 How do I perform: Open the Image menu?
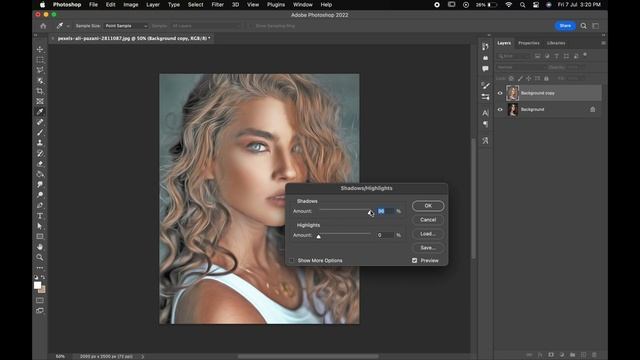click(x=131, y=4)
